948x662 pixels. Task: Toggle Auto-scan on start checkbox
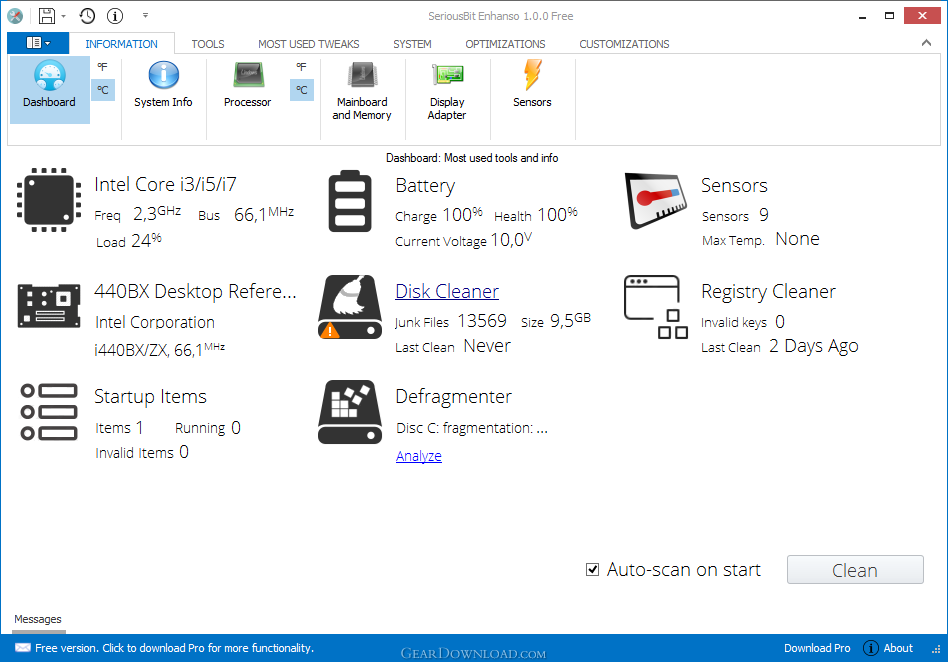pyautogui.click(x=592, y=570)
